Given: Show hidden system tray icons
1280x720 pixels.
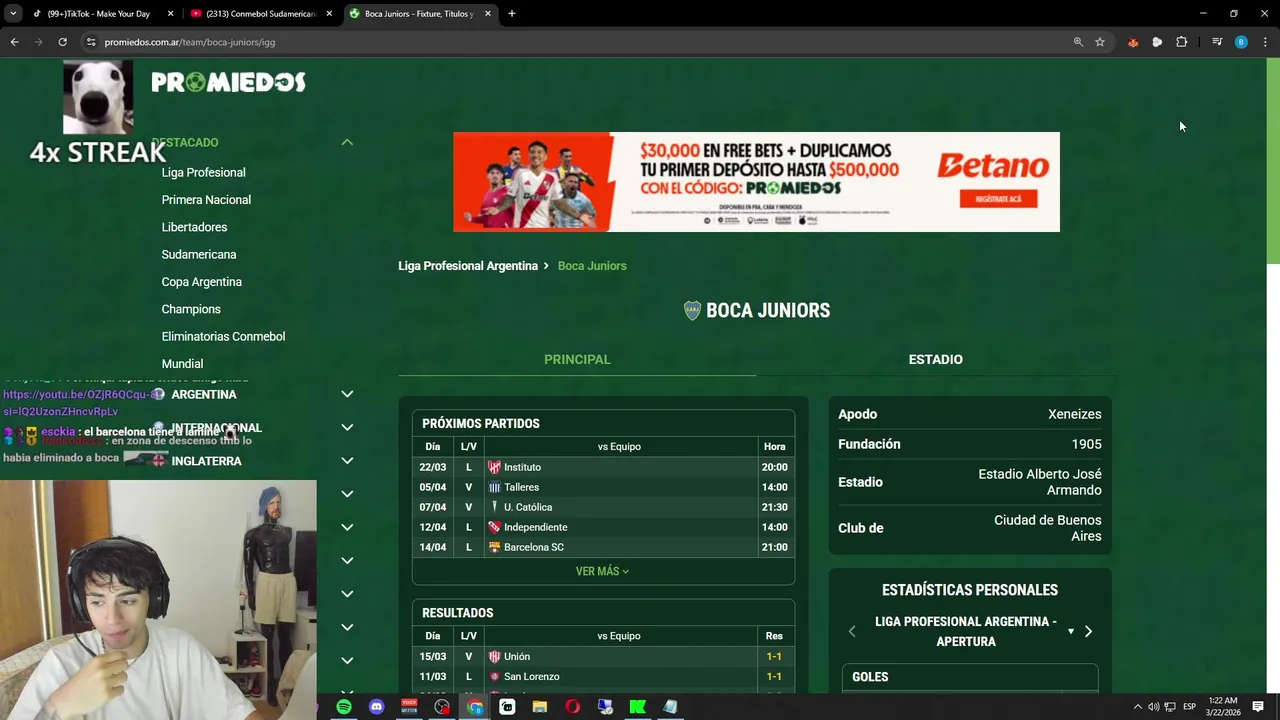Looking at the screenshot, I should coord(1137,707).
